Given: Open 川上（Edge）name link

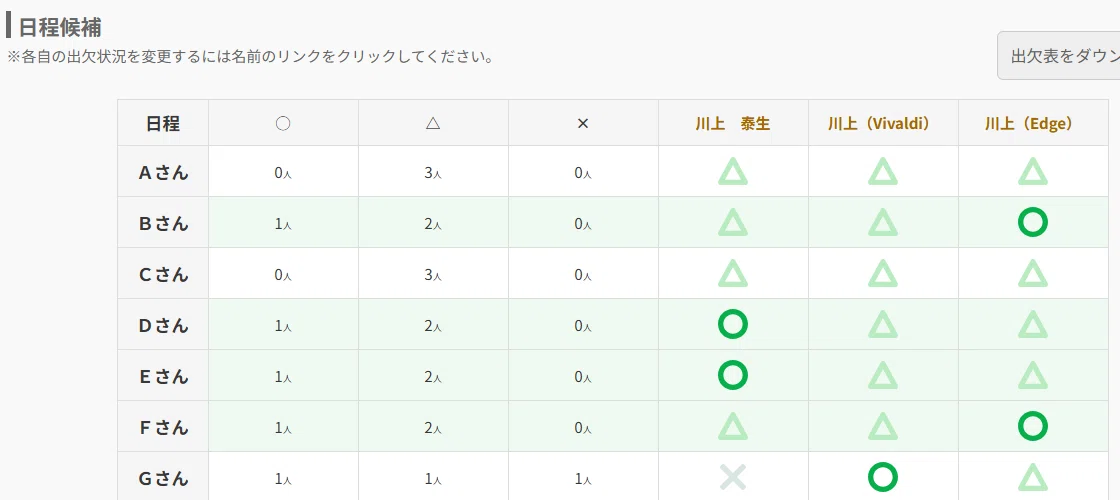Looking at the screenshot, I should [1033, 124].
